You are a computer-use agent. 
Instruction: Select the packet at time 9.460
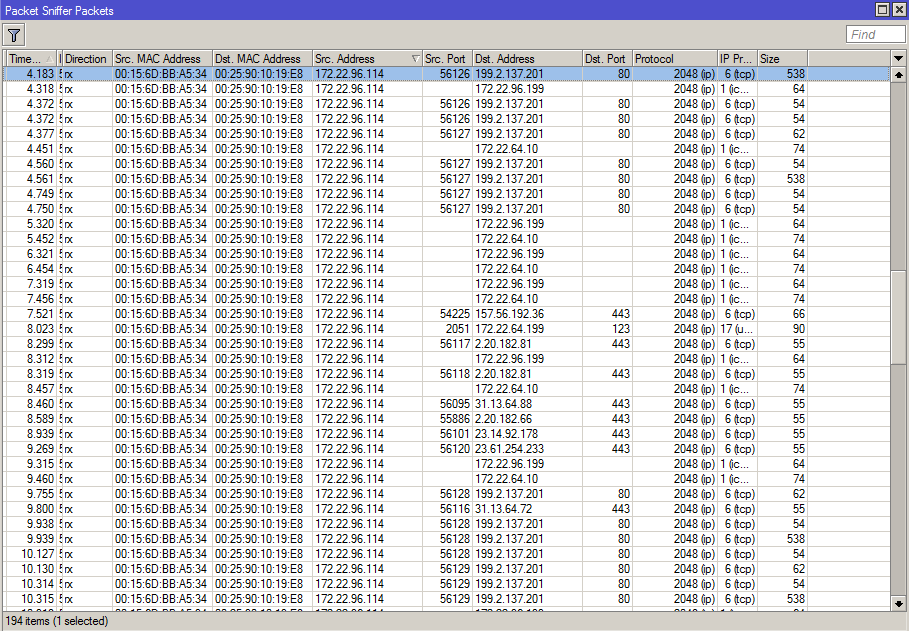pyautogui.click(x=446, y=479)
